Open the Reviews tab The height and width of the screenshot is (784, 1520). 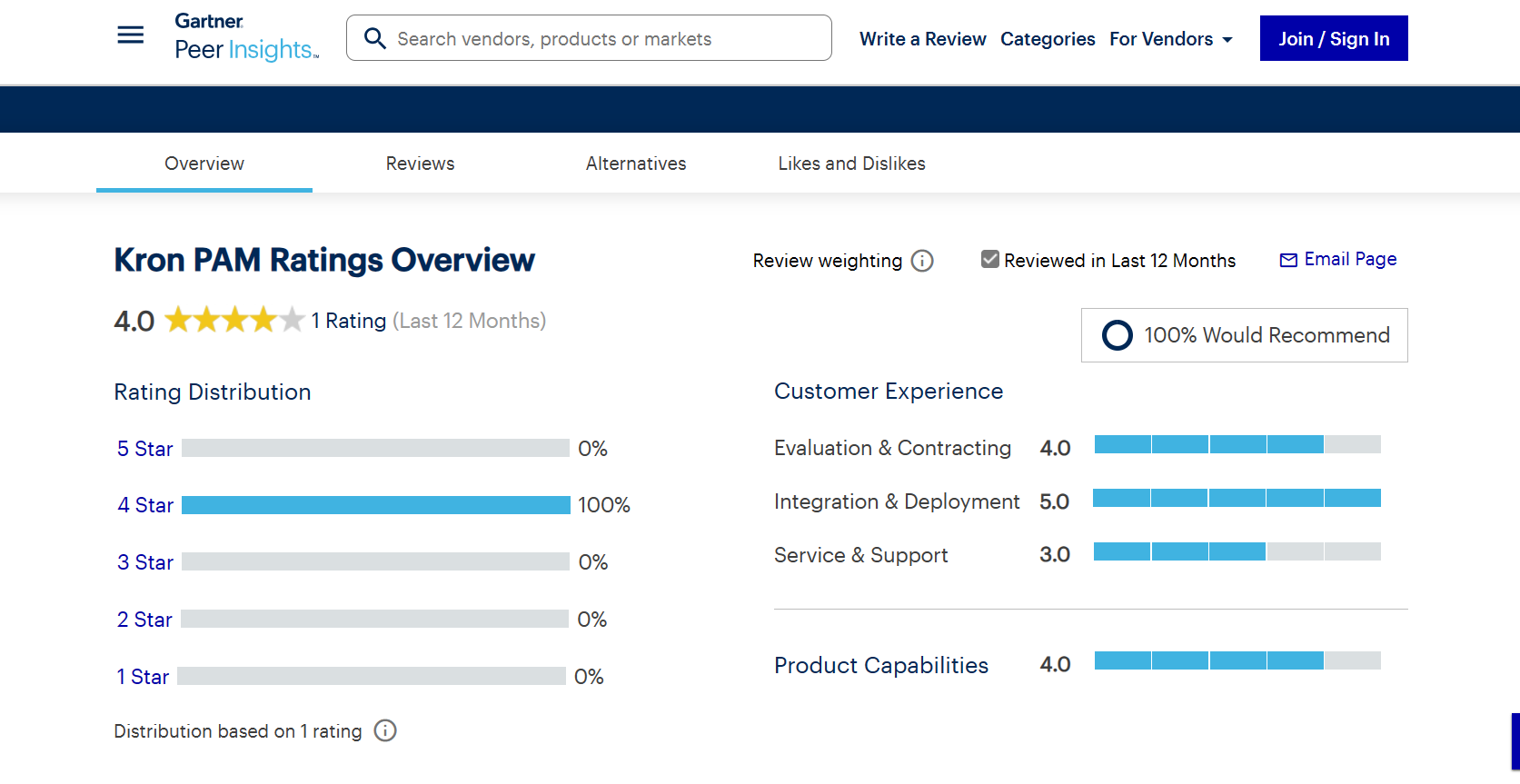(420, 164)
